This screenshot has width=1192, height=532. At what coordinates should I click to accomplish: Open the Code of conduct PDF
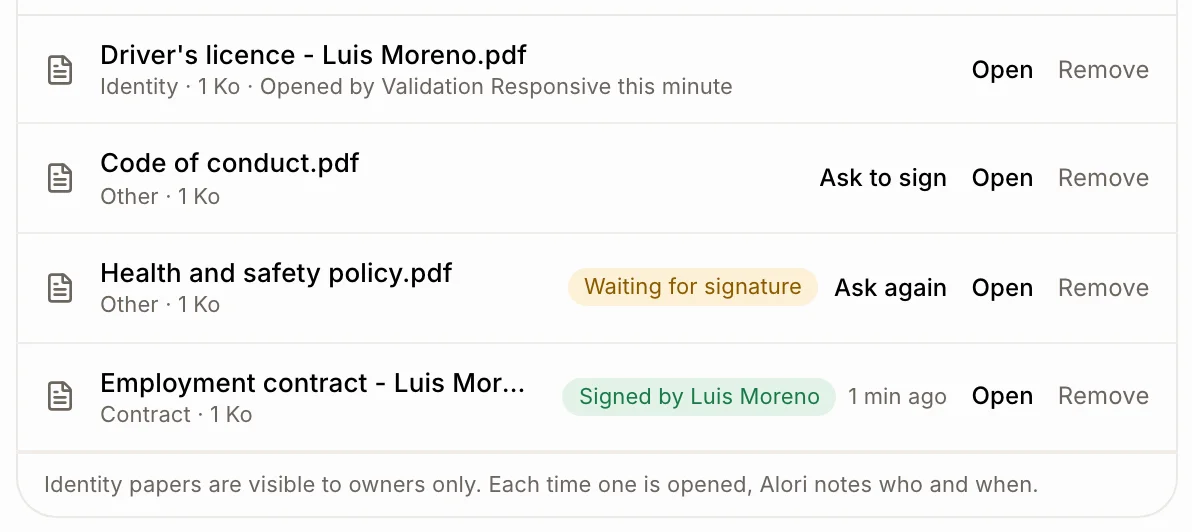(1002, 178)
